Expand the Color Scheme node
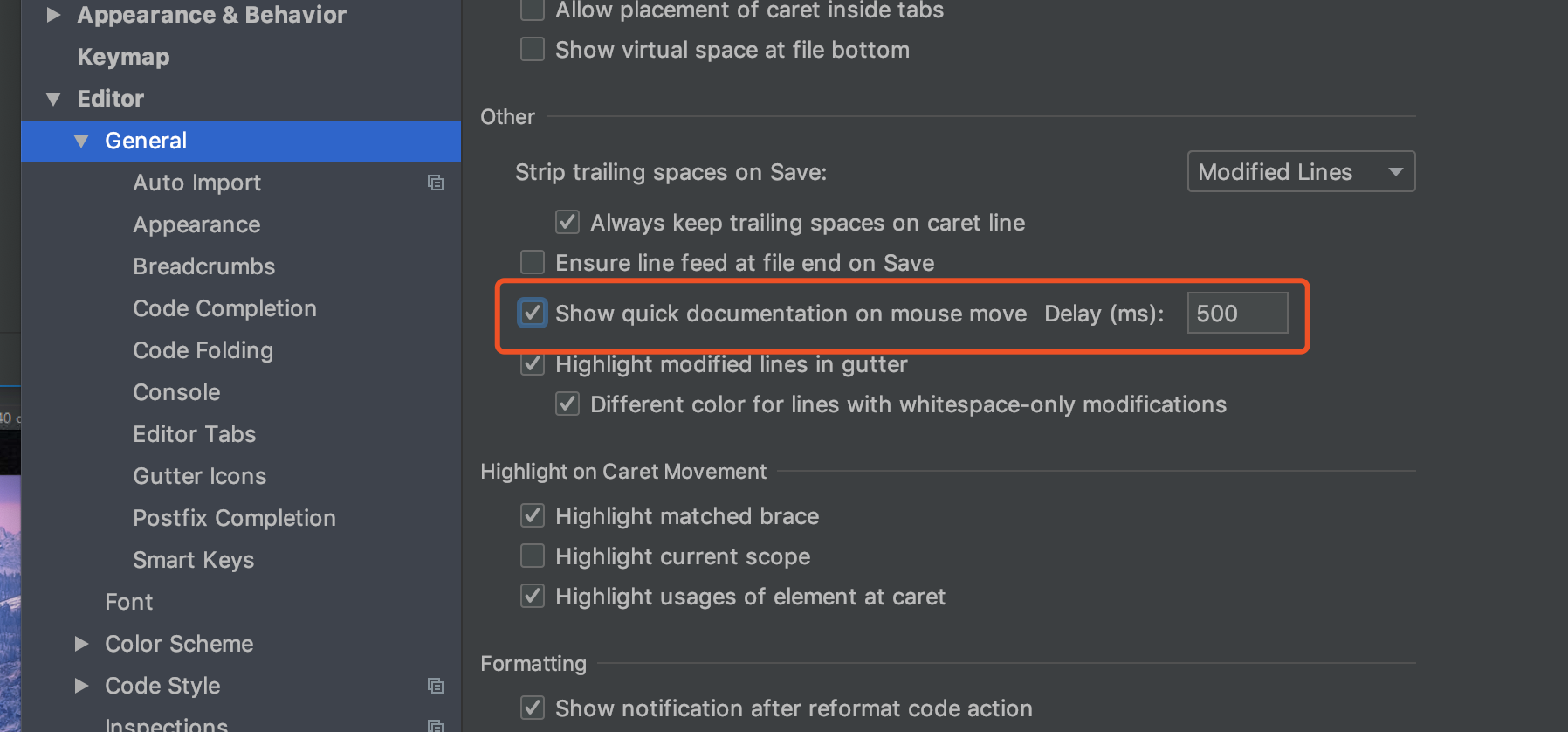1568x732 pixels. tap(81, 644)
